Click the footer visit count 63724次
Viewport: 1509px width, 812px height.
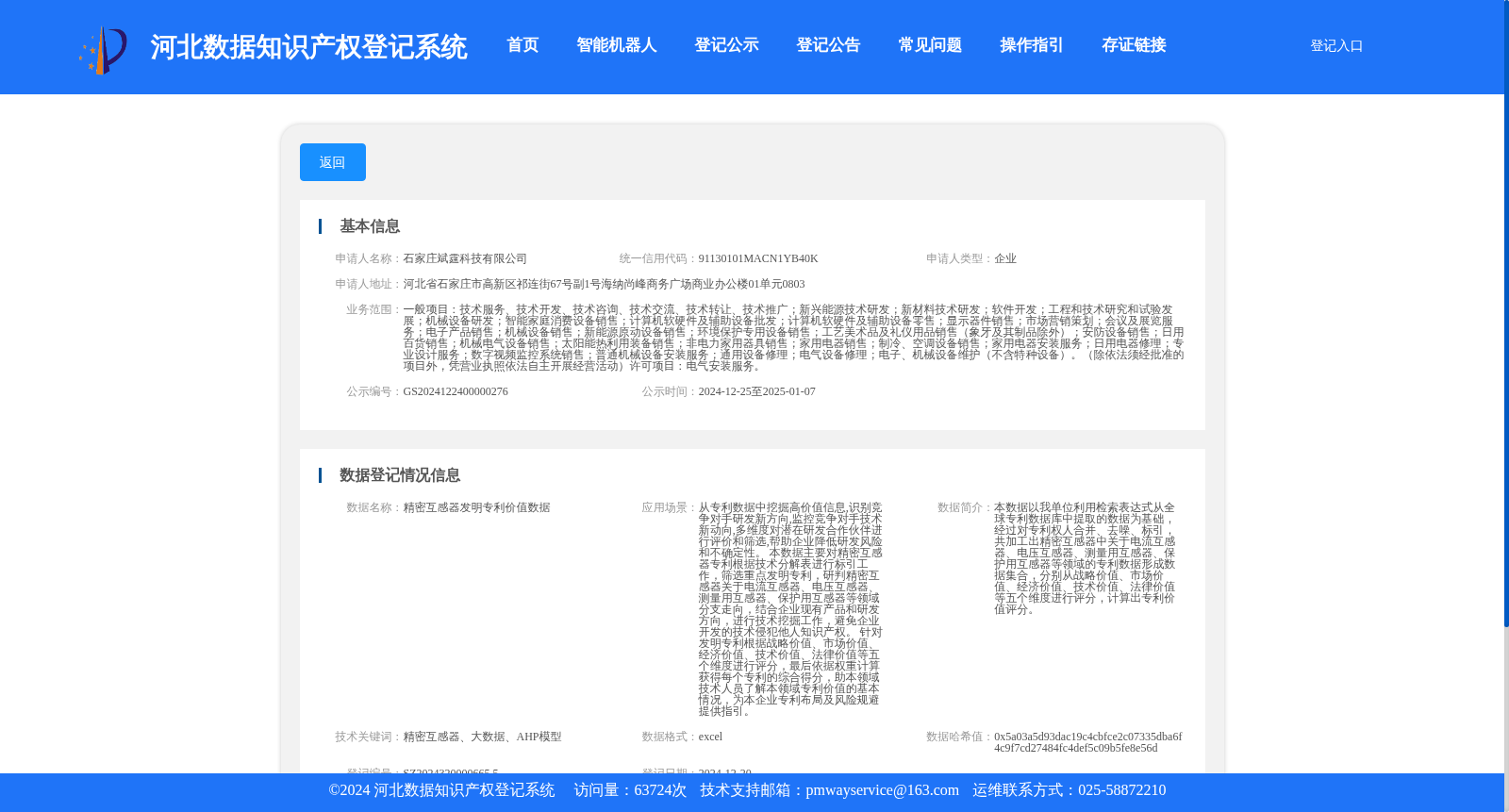tap(660, 790)
